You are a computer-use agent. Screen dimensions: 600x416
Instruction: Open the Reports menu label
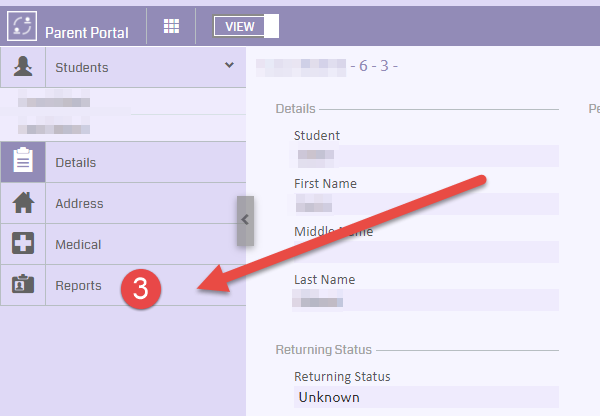tap(78, 285)
